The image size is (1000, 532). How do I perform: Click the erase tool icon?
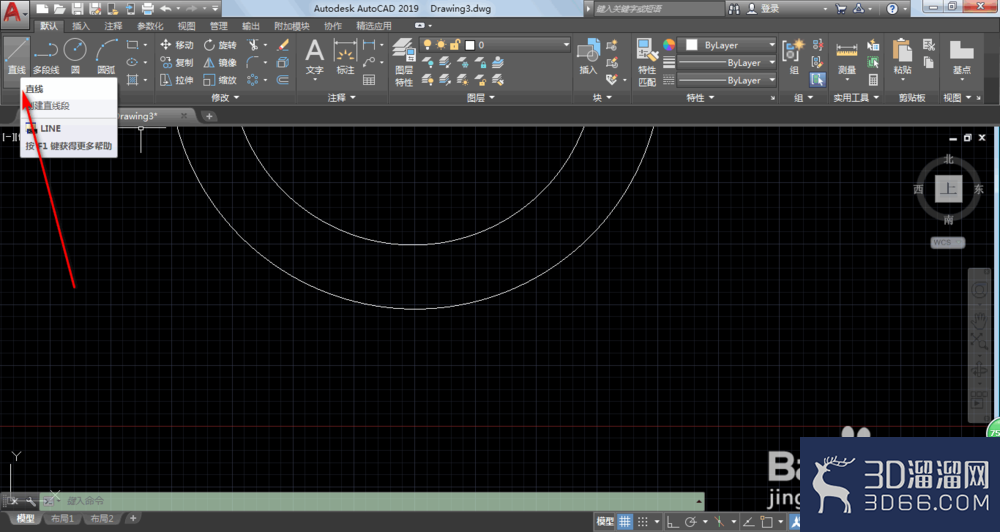point(283,45)
